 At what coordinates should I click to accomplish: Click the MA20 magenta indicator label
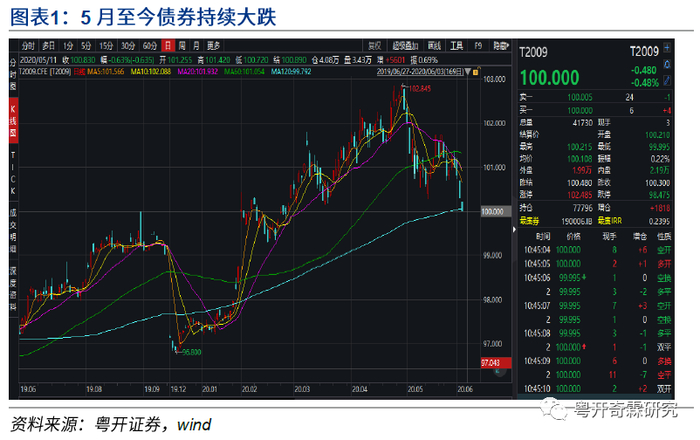197,71
